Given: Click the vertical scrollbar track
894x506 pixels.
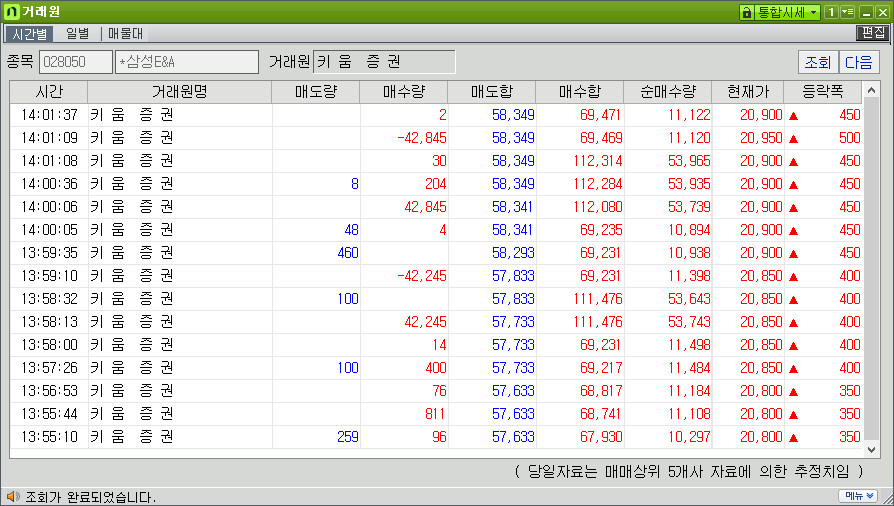Looking at the screenshot, I should click(x=871, y=268).
